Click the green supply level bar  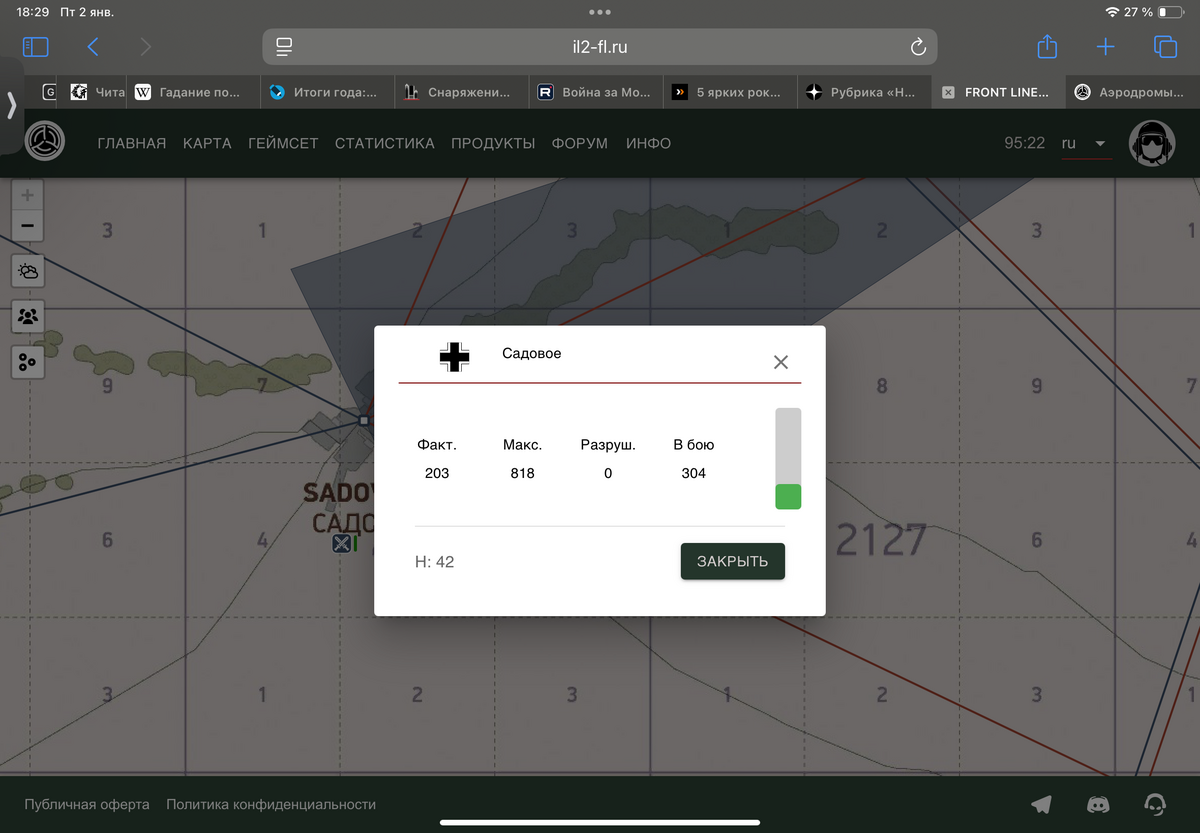point(788,496)
